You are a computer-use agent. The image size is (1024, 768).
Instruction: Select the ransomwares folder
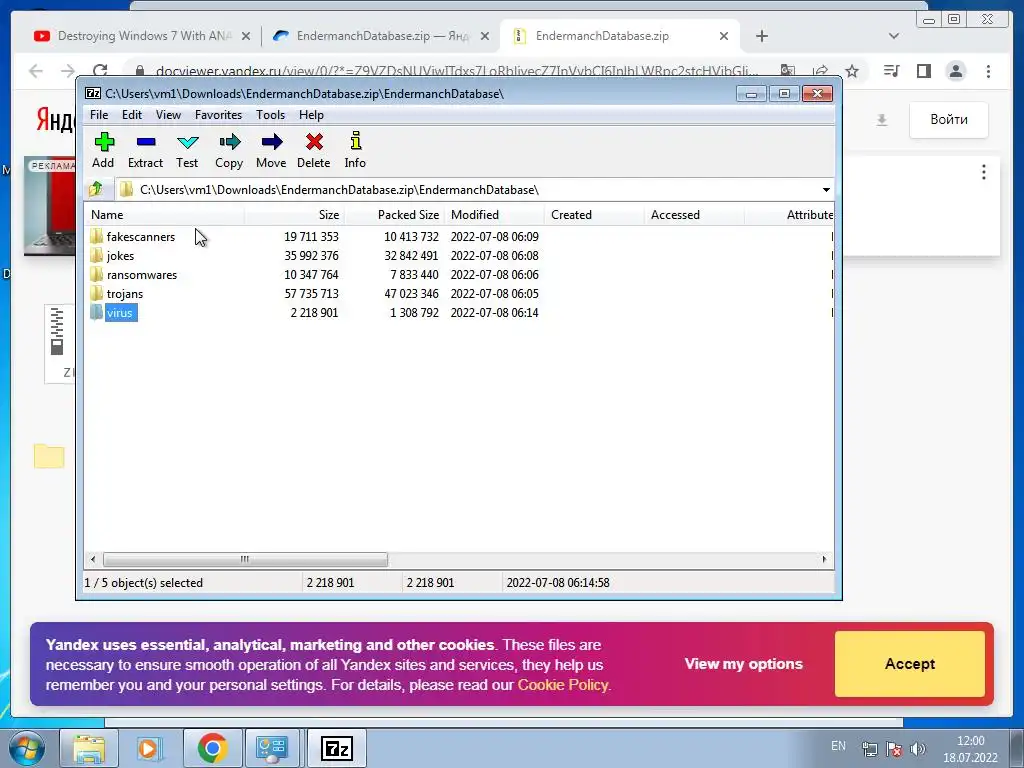[142, 274]
